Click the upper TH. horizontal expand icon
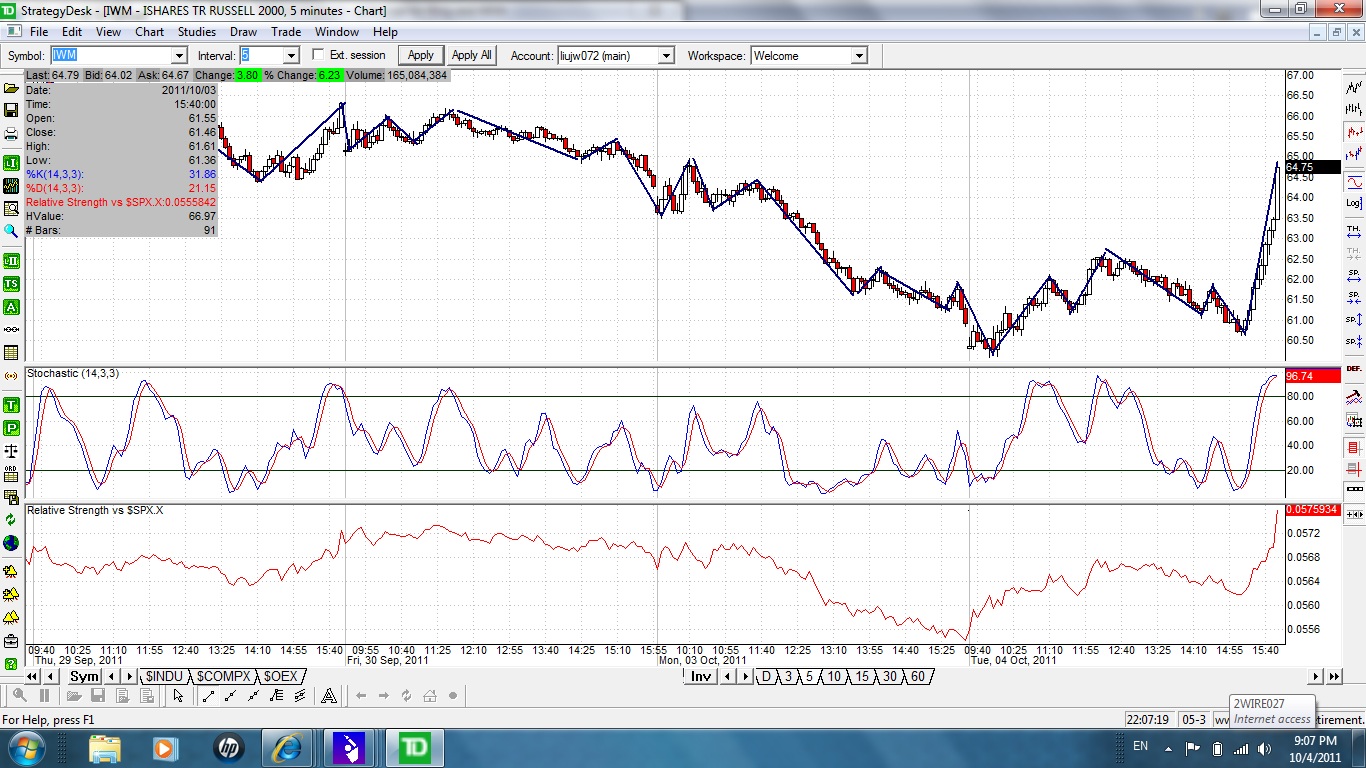Image resolution: width=1366 pixels, height=768 pixels. [x=1354, y=232]
